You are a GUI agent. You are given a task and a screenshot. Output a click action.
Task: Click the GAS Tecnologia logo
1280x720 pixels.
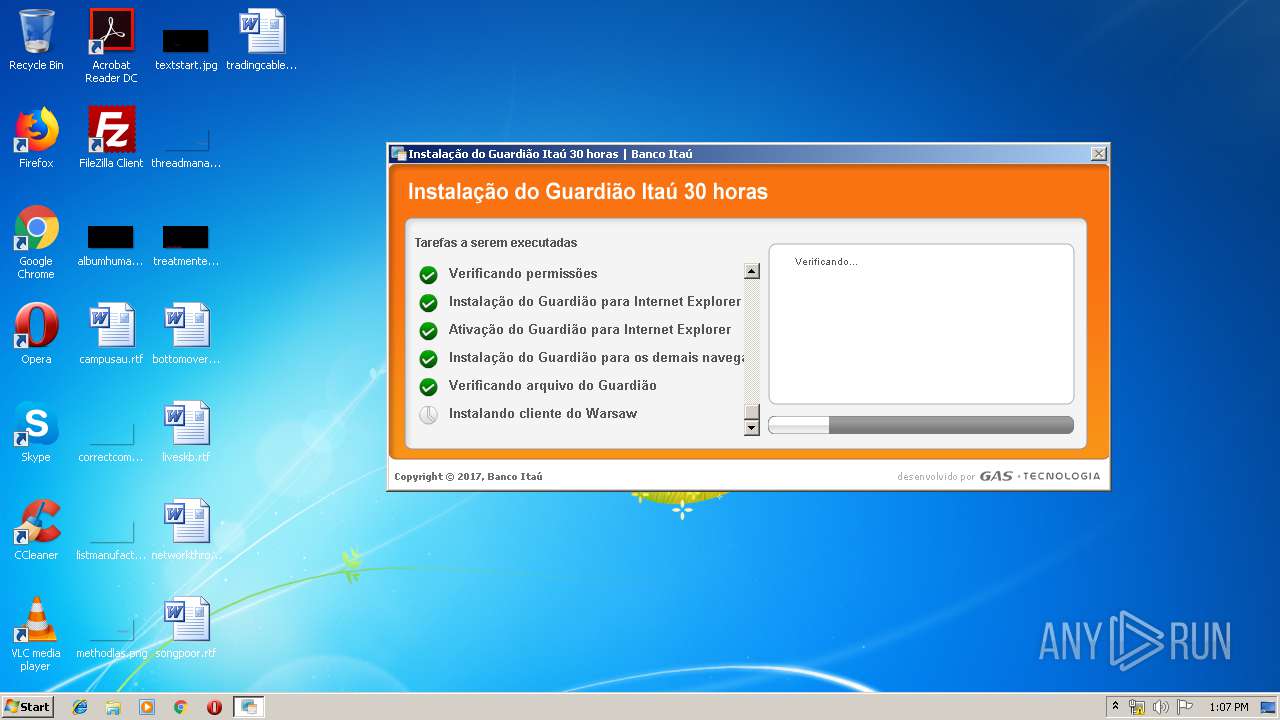[x=1039, y=476]
